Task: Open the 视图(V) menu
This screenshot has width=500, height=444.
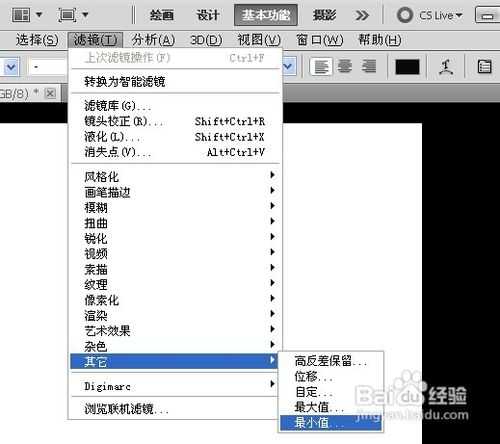Action: pos(259,40)
